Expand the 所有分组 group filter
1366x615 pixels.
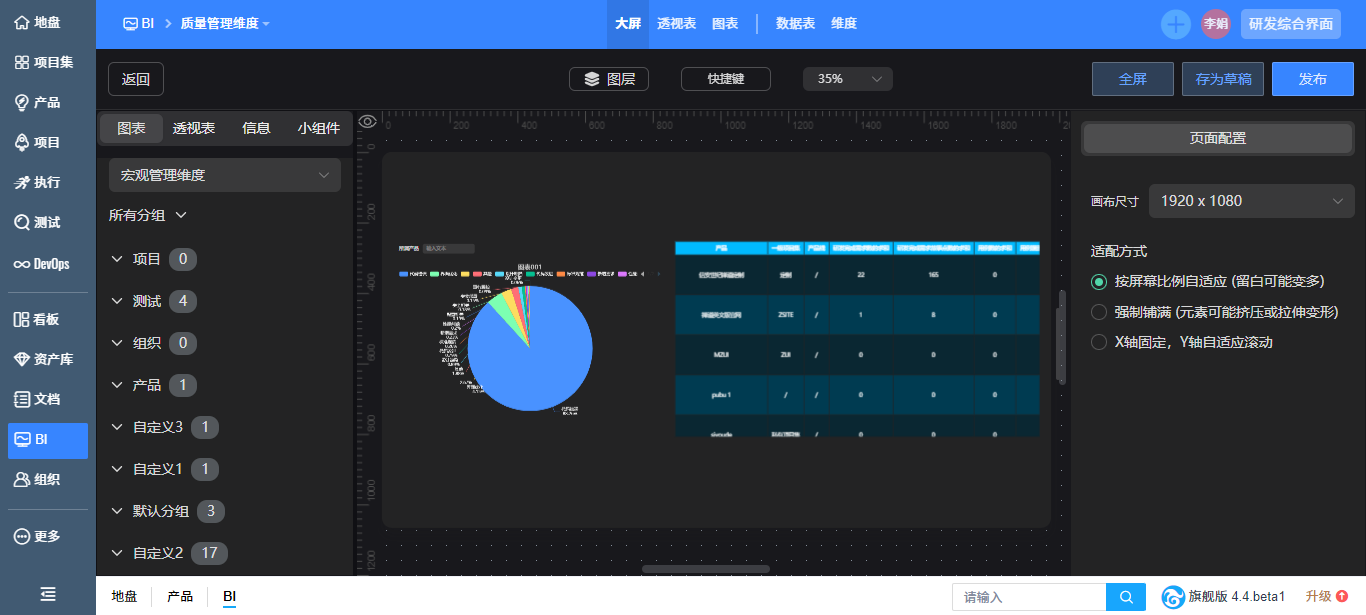pos(148,215)
